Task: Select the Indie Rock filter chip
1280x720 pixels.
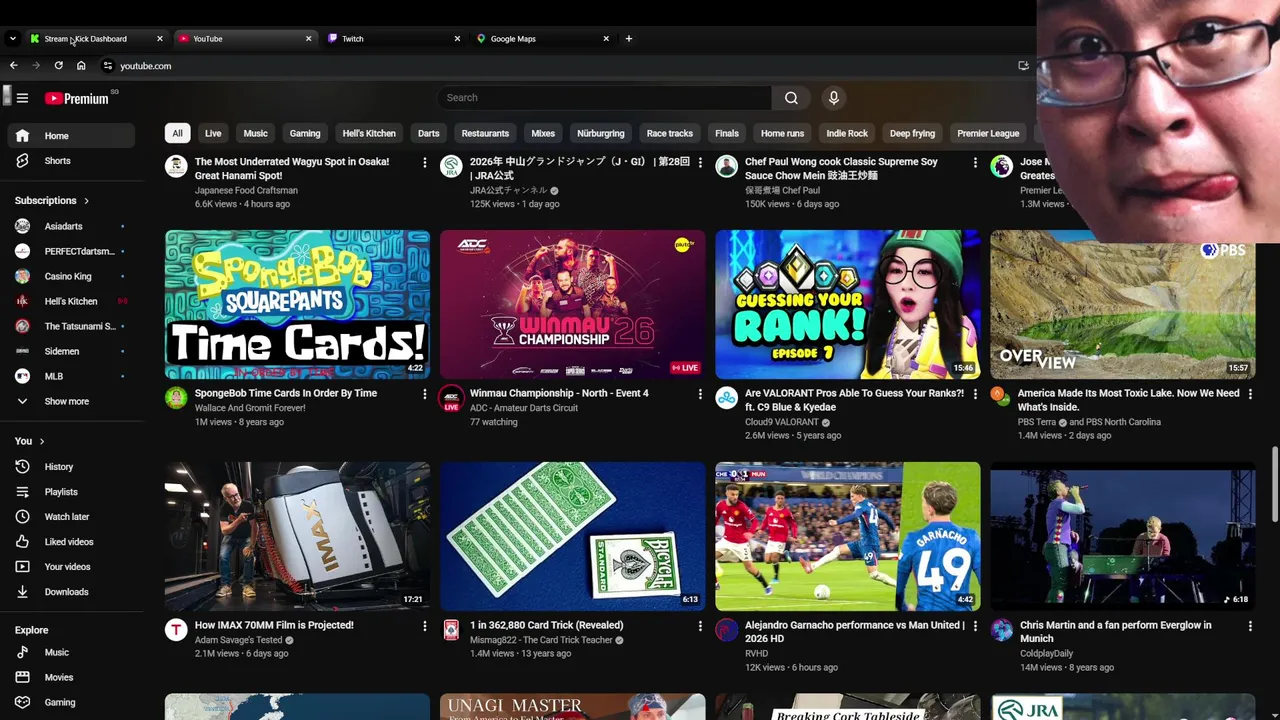Action: point(847,133)
